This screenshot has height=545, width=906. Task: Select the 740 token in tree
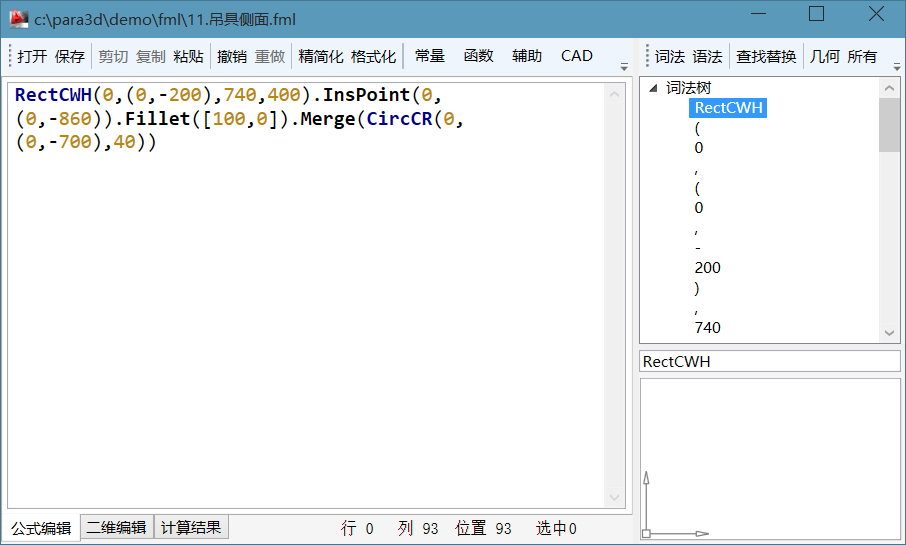click(707, 328)
